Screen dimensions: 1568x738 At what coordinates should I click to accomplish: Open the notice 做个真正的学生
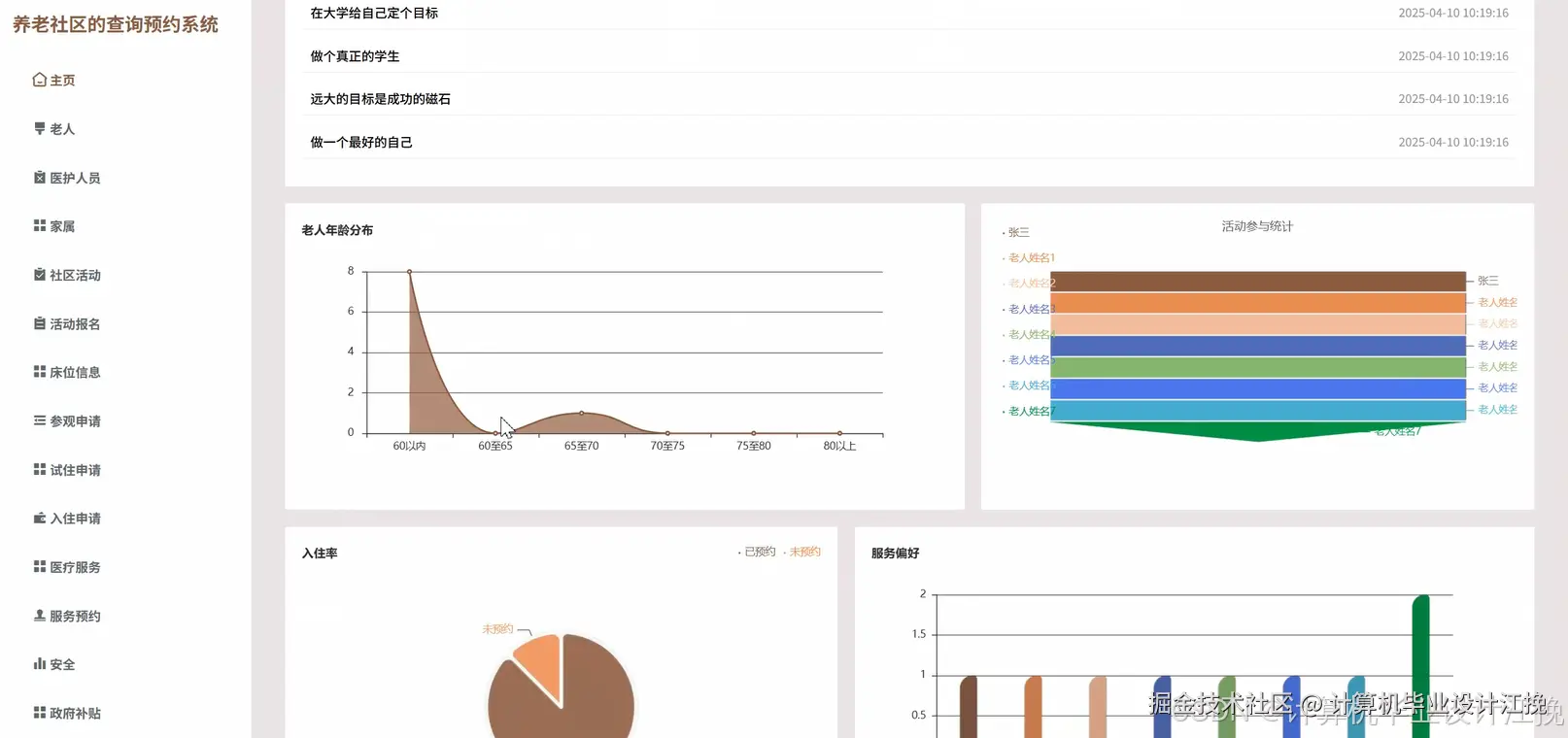tap(355, 56)
